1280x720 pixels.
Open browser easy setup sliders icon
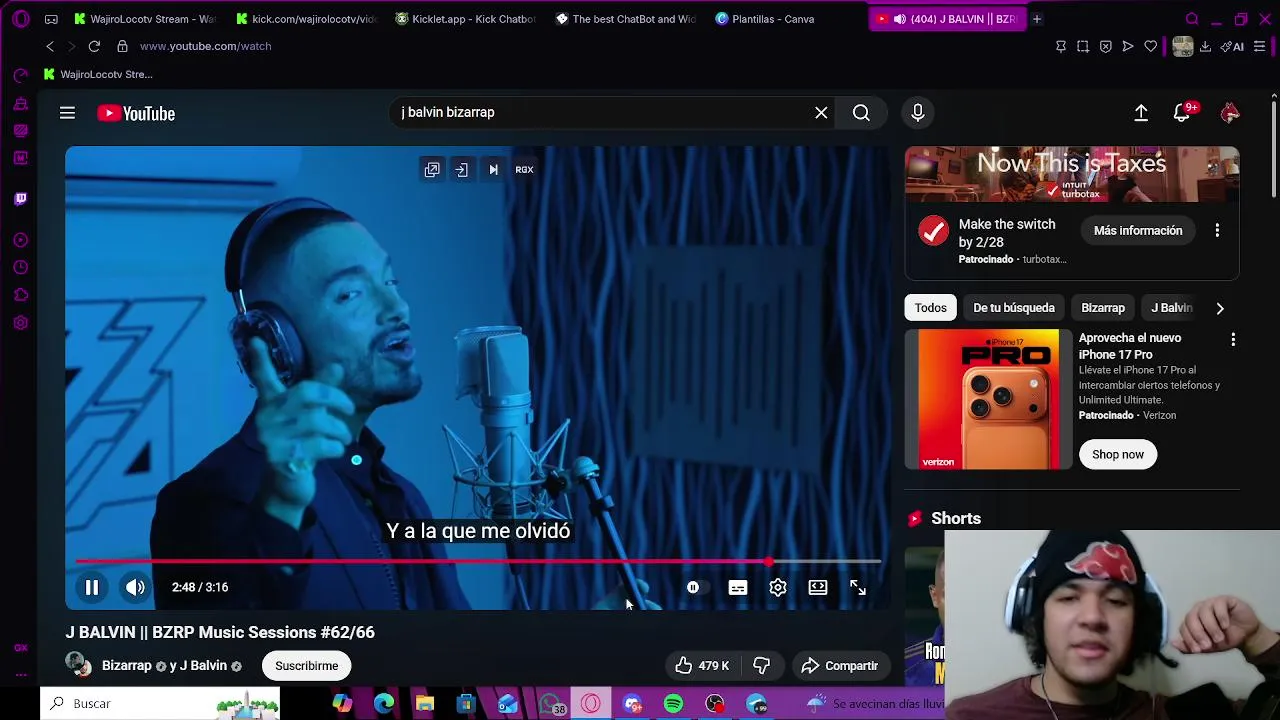click(x=1260, y=46)
